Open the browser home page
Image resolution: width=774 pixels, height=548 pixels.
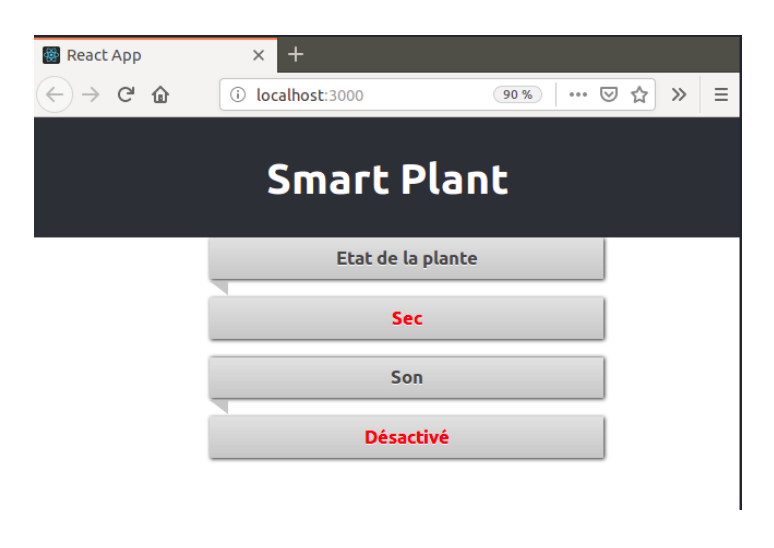(x=160, y=95)
